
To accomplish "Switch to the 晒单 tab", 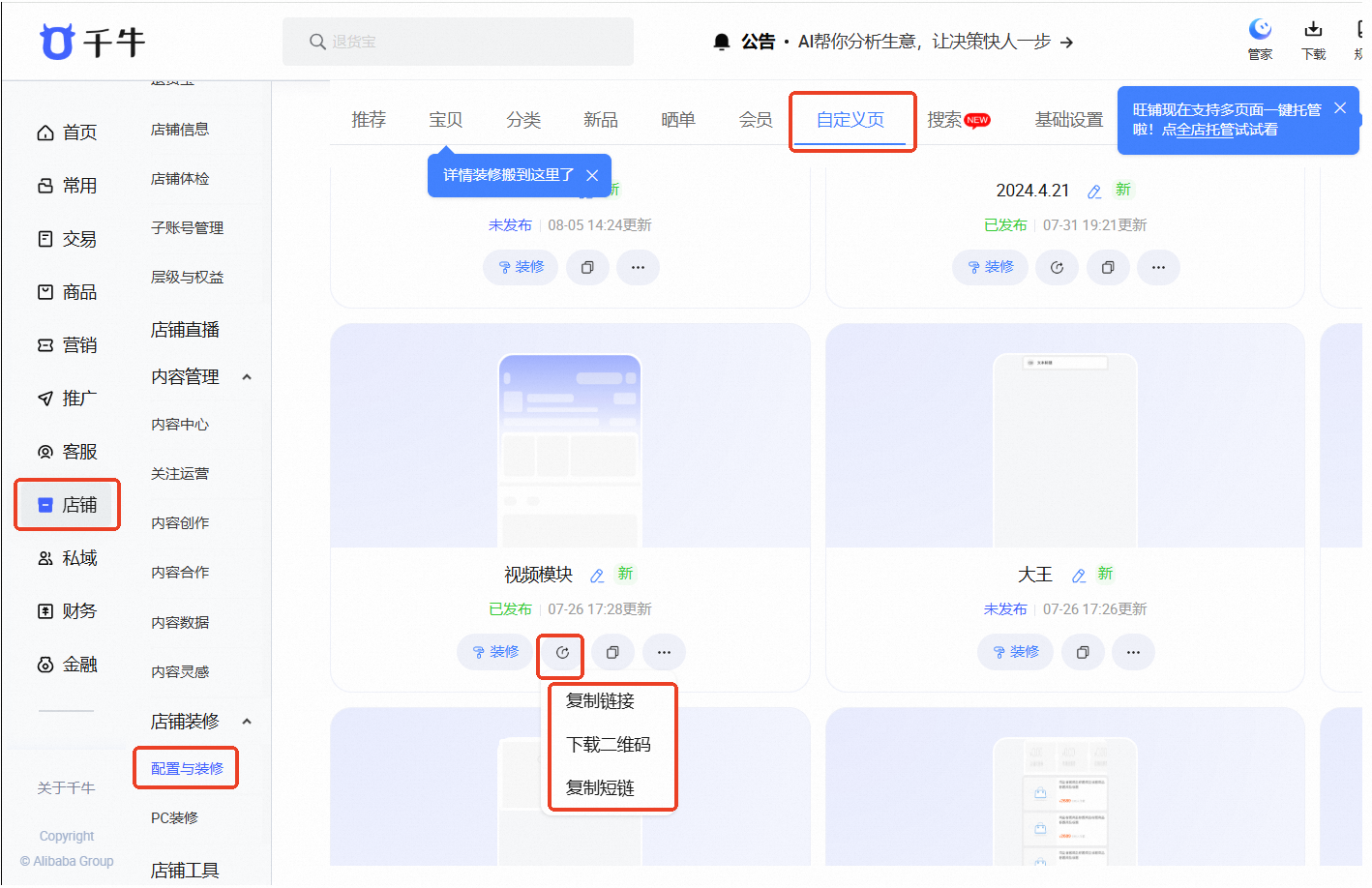I will 678,120.
